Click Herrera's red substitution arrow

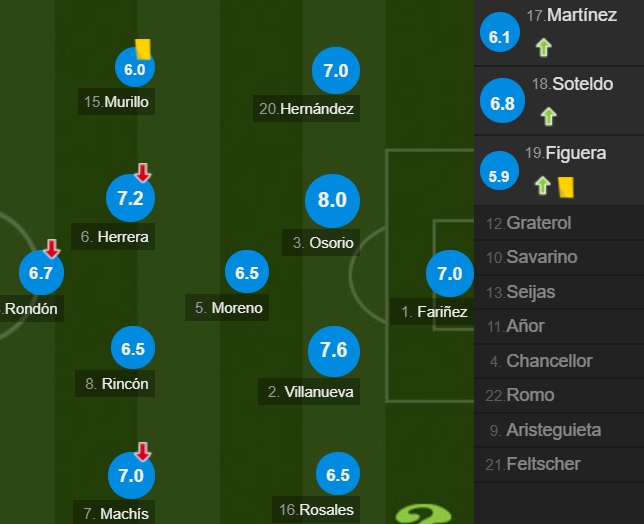[143, 172]
